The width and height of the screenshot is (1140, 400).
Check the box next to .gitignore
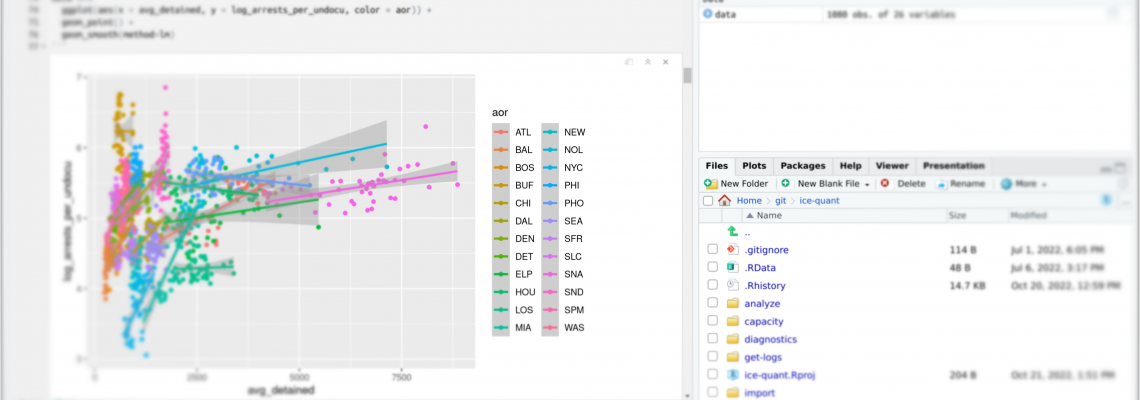[712, 249]
